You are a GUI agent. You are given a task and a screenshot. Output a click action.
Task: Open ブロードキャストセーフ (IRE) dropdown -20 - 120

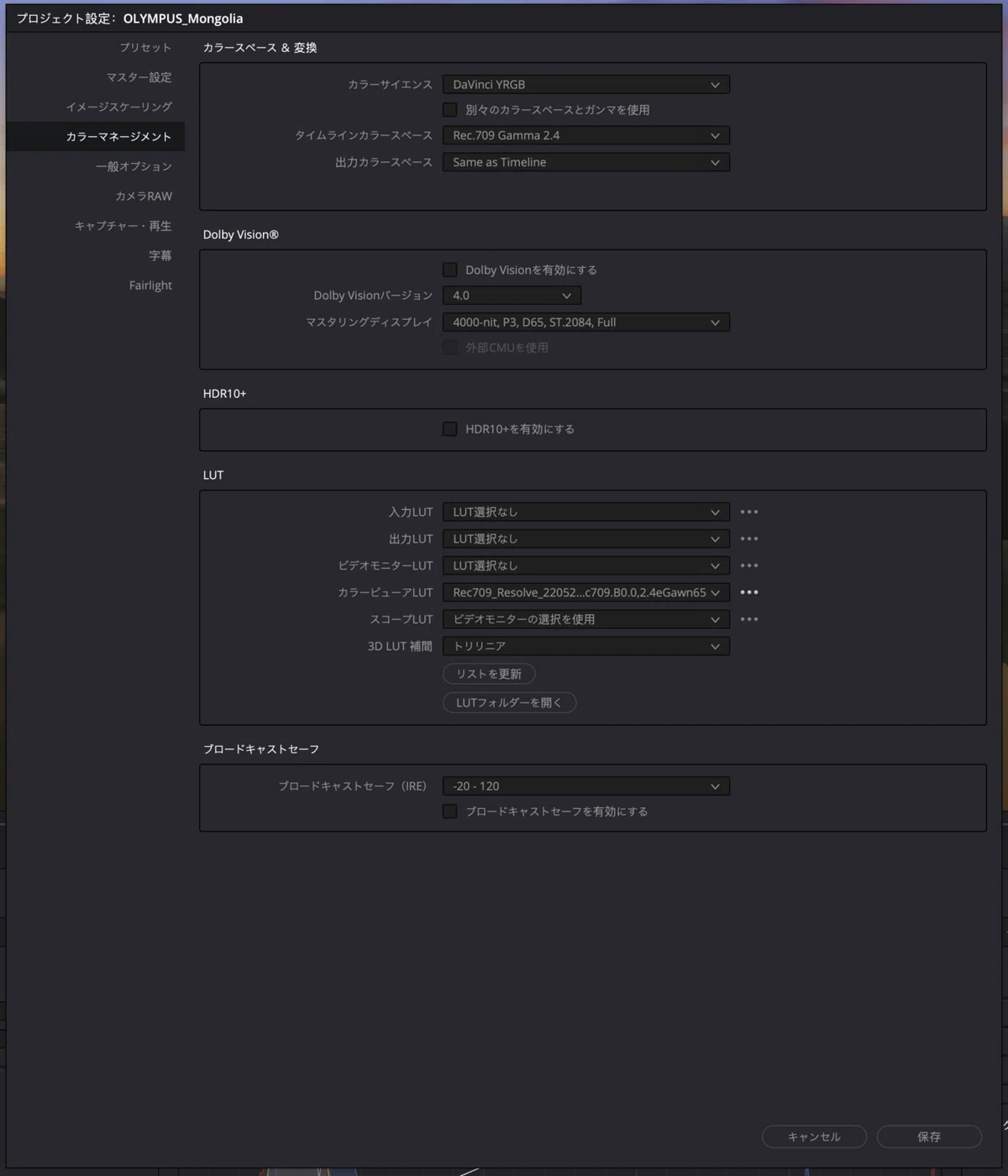tap(585, 786)
